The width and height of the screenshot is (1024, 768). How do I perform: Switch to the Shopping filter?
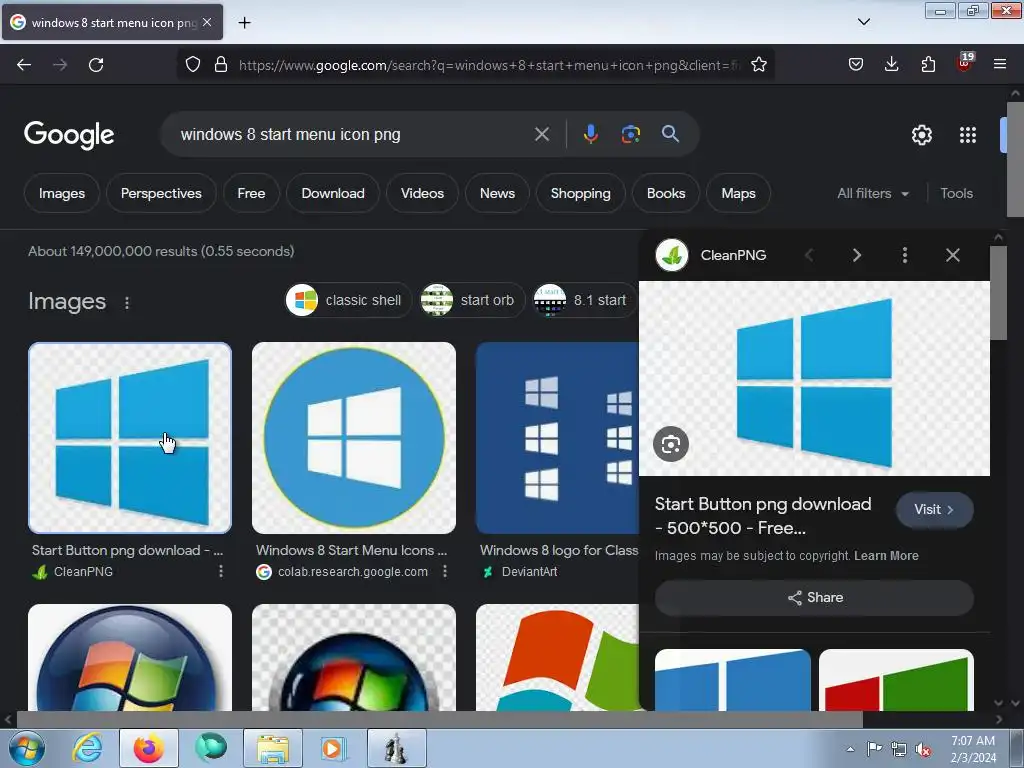[581, 193]
